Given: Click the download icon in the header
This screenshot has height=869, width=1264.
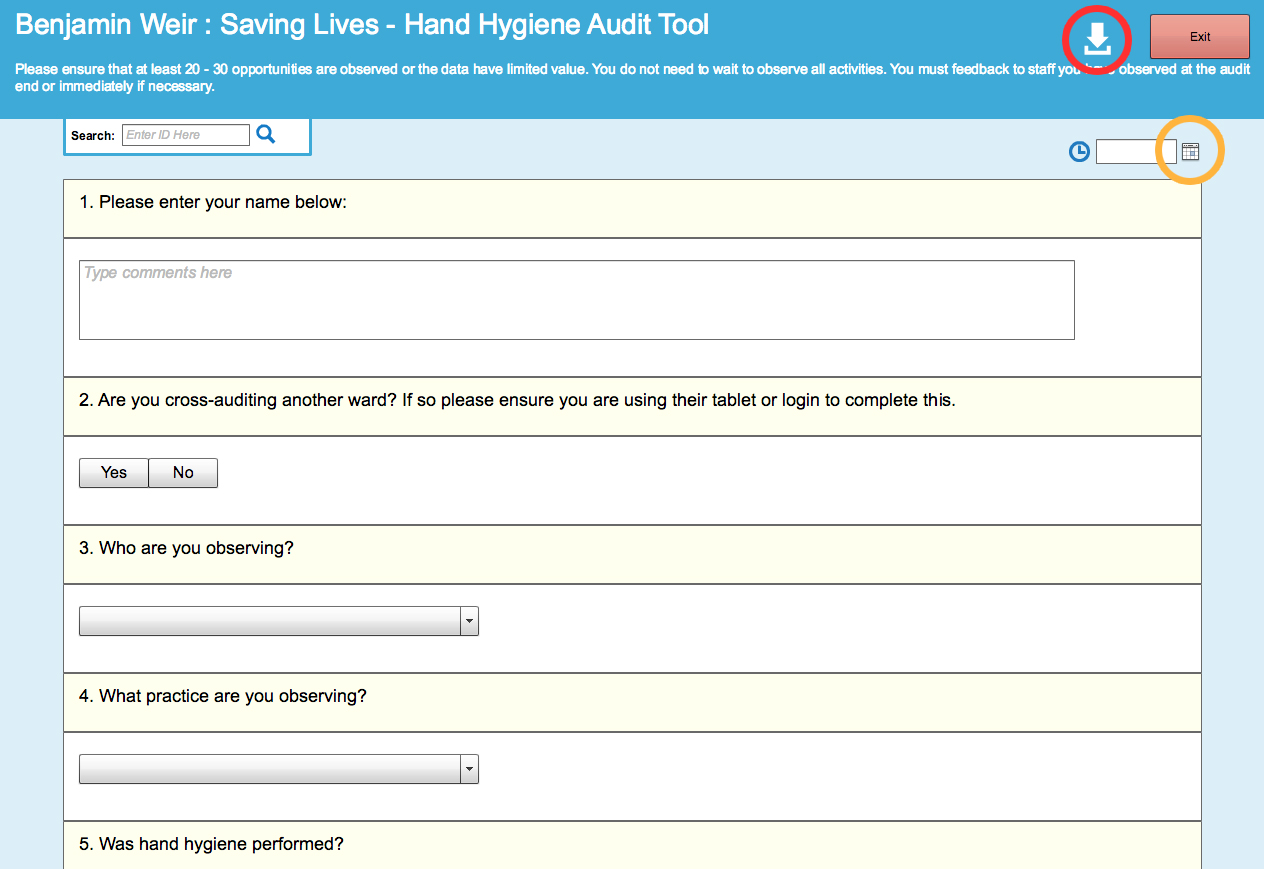Looking at the screenshot, I should click(x=1097, y=39).
